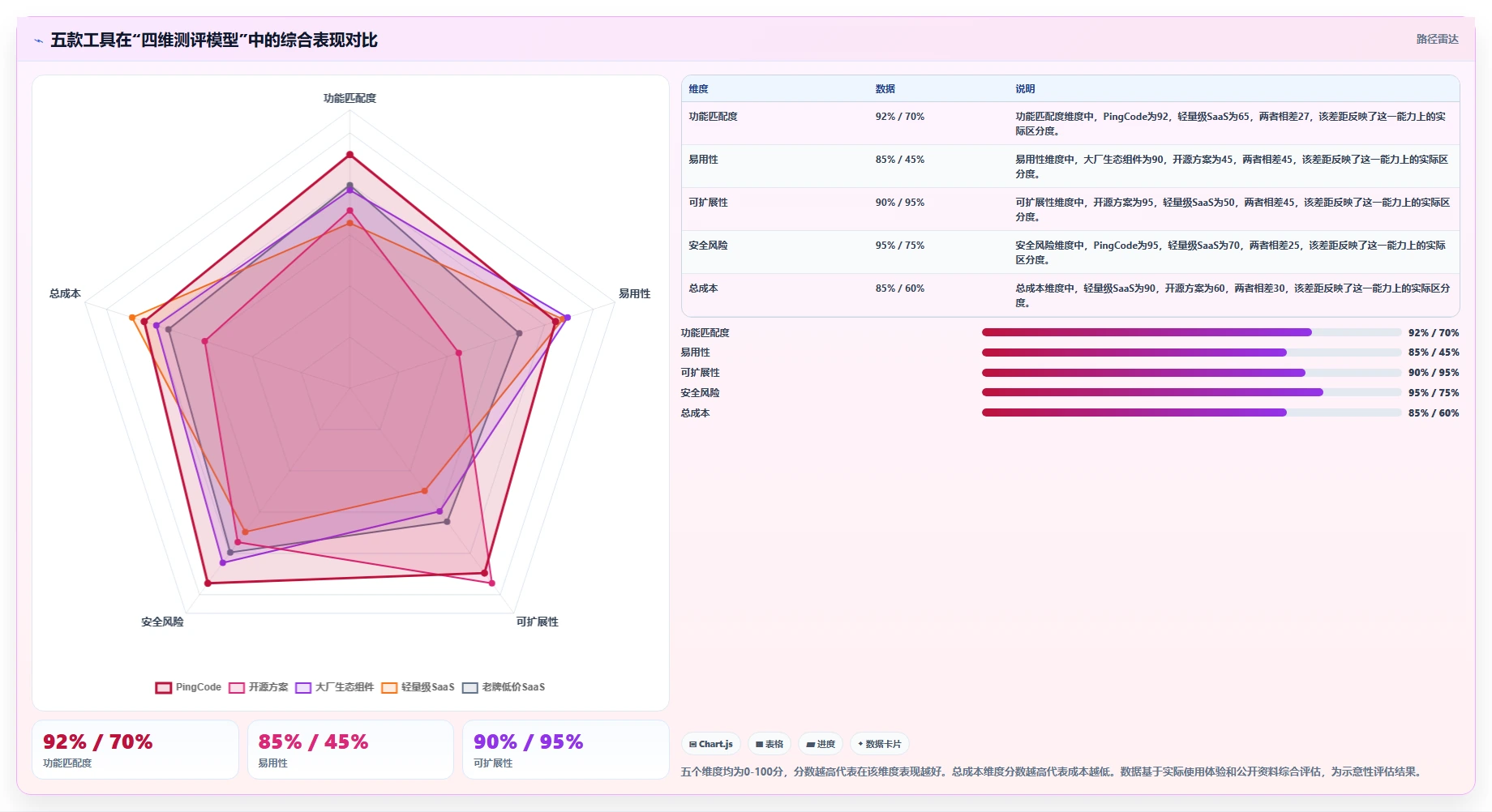This screenshot has width=1492, height=812.
Task: Click the 功能匹配度 progress bar
Action: coord(1191,332)
